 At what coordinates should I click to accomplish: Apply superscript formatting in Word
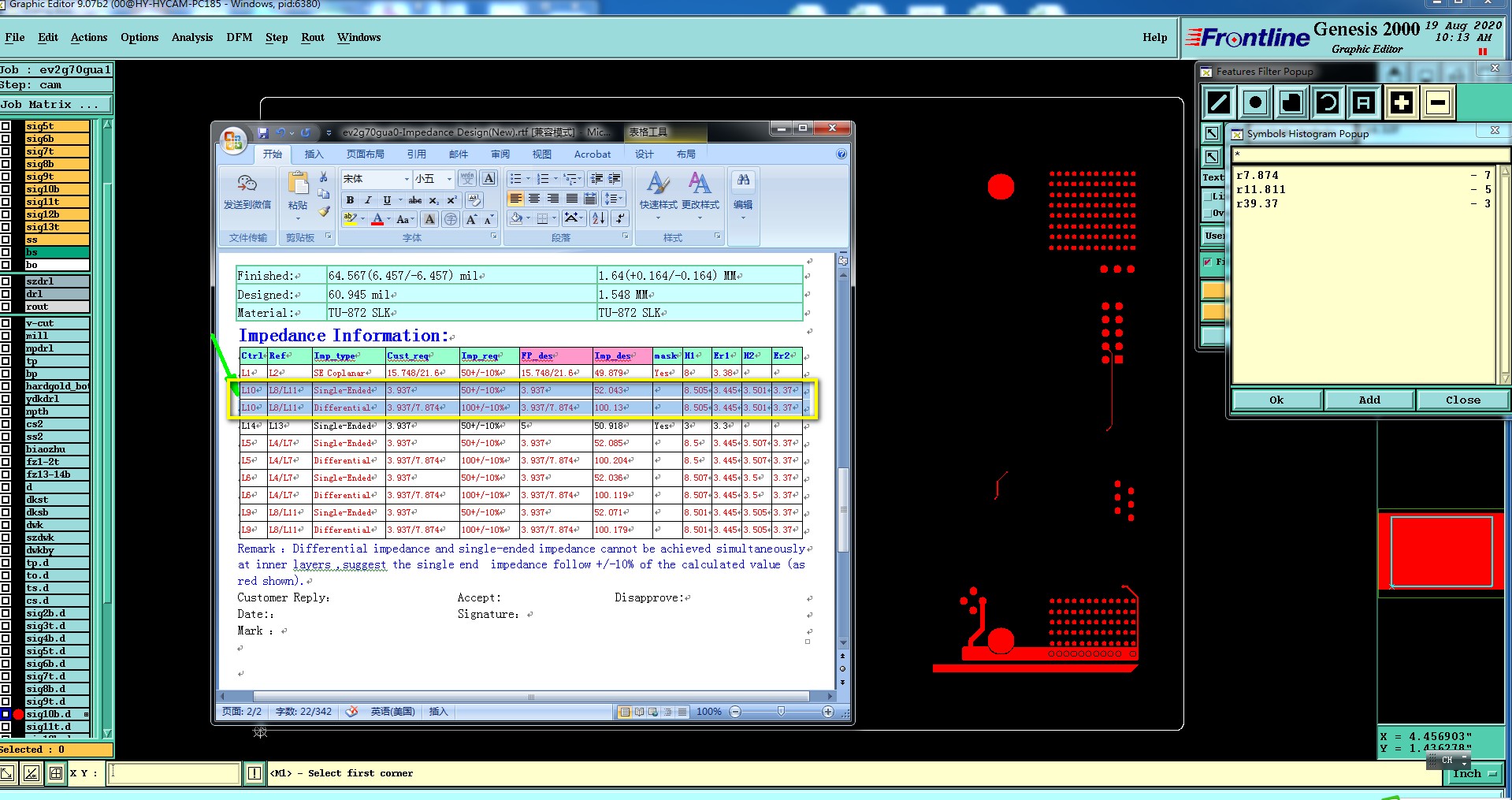pyautogui.click(x=451, y=200)
